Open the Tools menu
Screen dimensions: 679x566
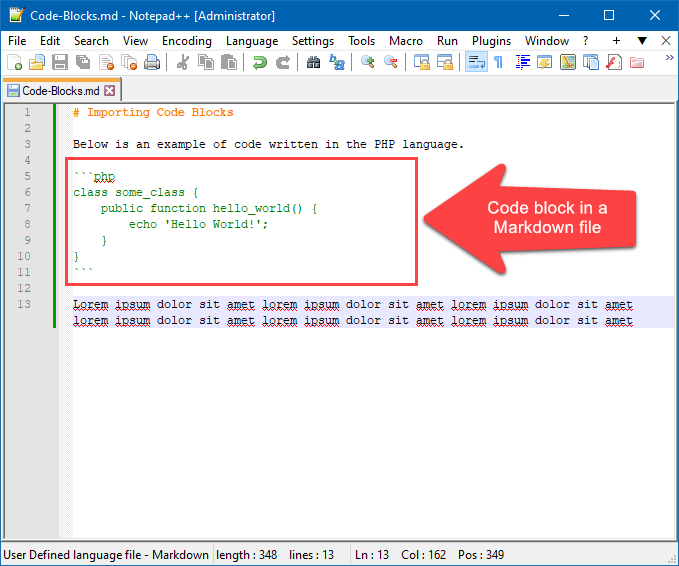(361, 41)
